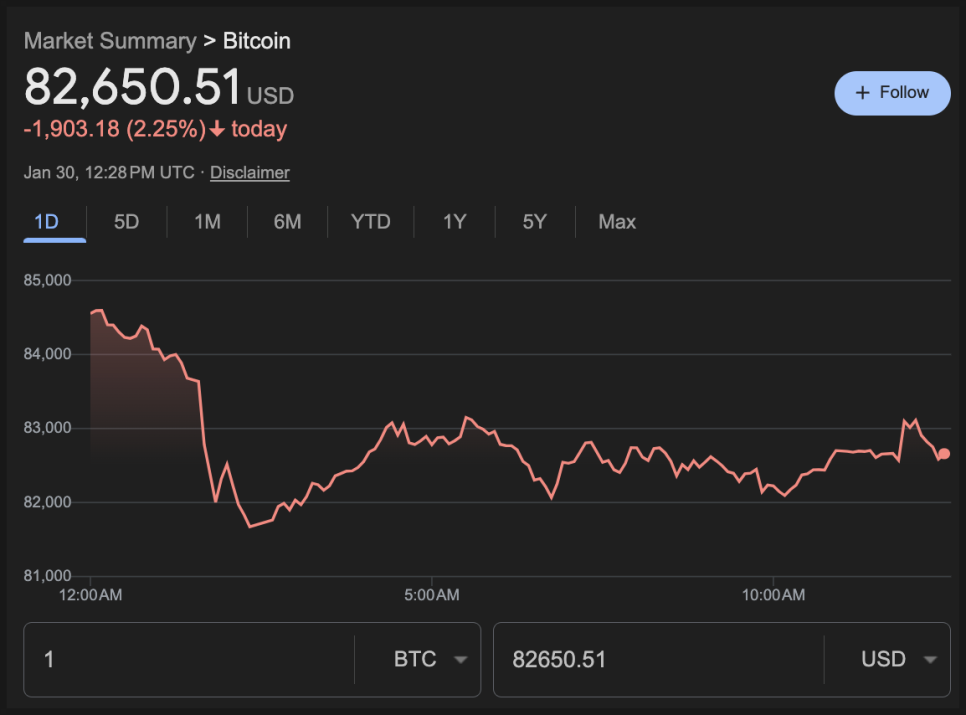Screen dimensions: 966x715
Task: Click the Bitcoin breadcrumb title
Action: (257, 41)
